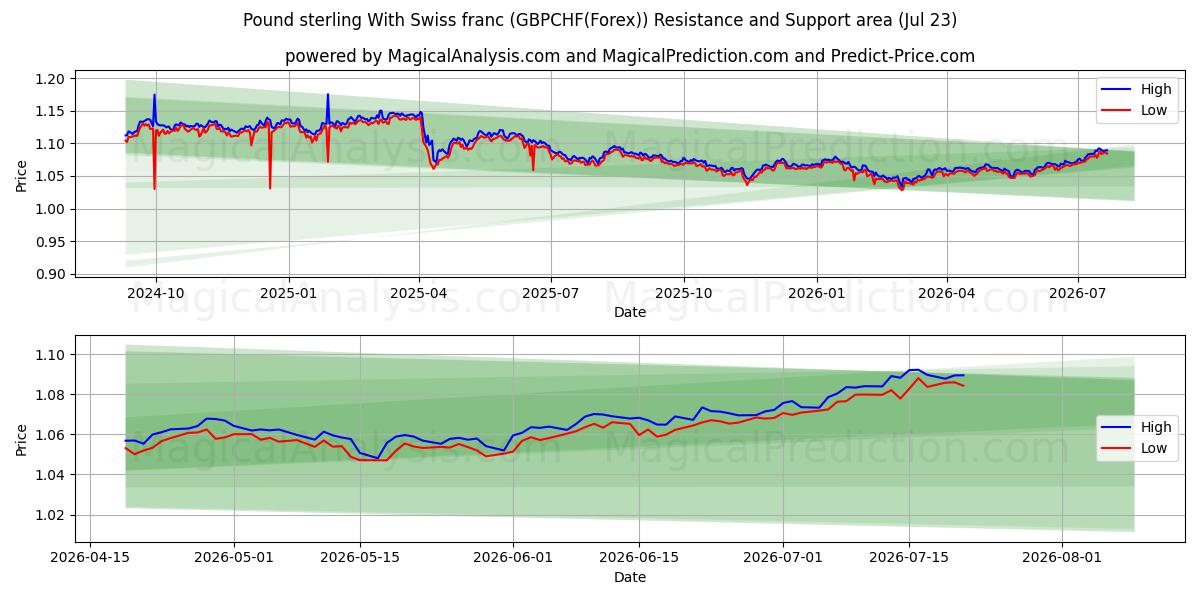1200x600 pixels.
Task: Click the '2026-08-01' bottom axis label
Action: (1062, 560)
